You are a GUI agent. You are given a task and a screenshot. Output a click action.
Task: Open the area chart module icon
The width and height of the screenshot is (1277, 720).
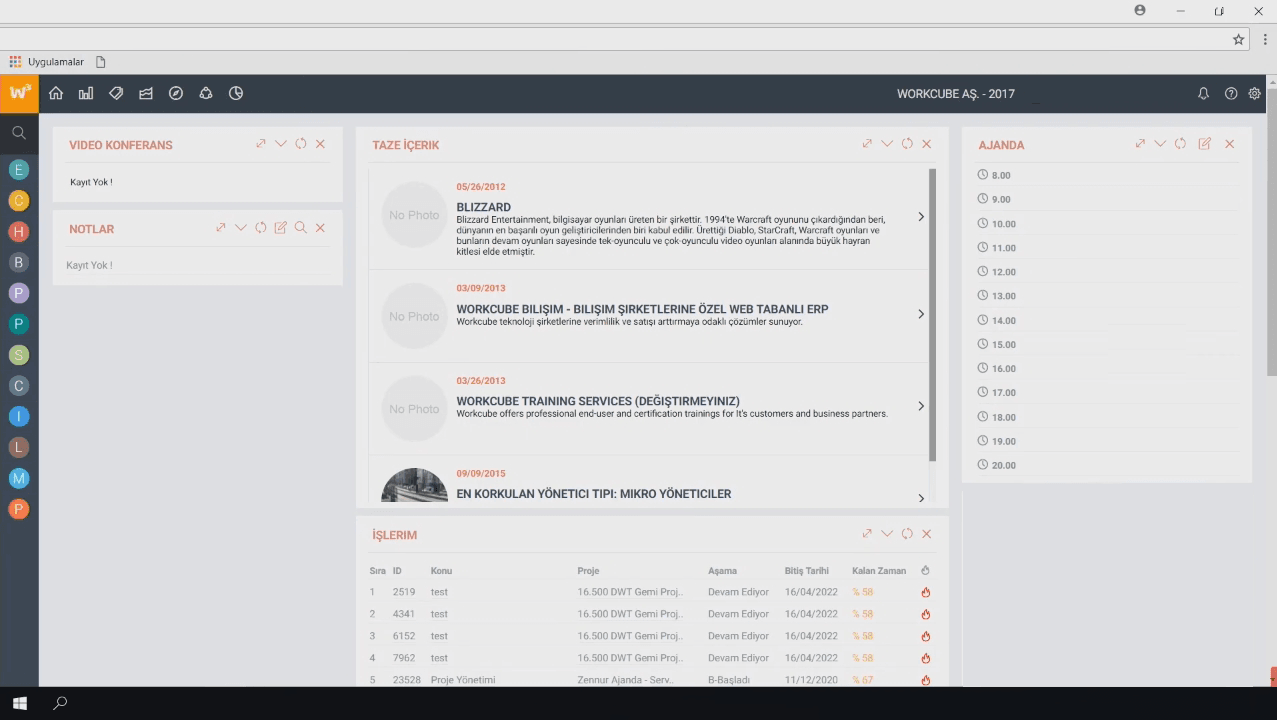pos(146,93)
